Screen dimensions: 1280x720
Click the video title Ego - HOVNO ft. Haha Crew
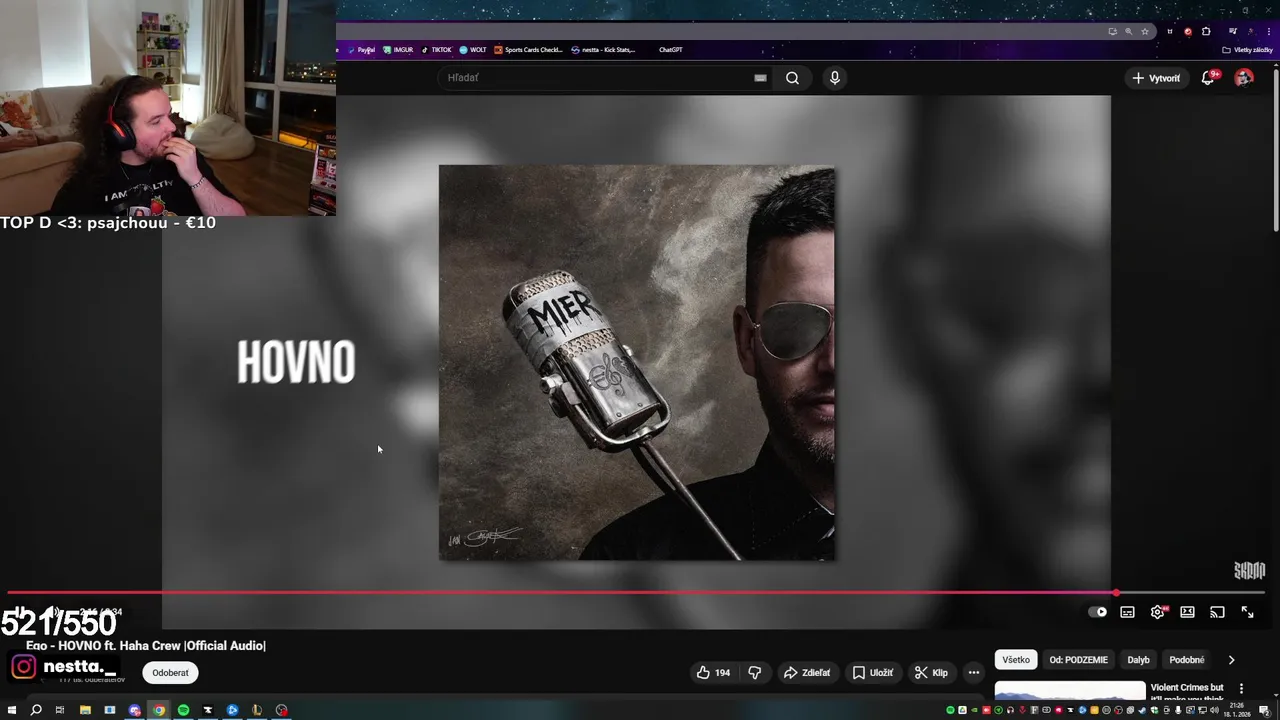(146, 646)
